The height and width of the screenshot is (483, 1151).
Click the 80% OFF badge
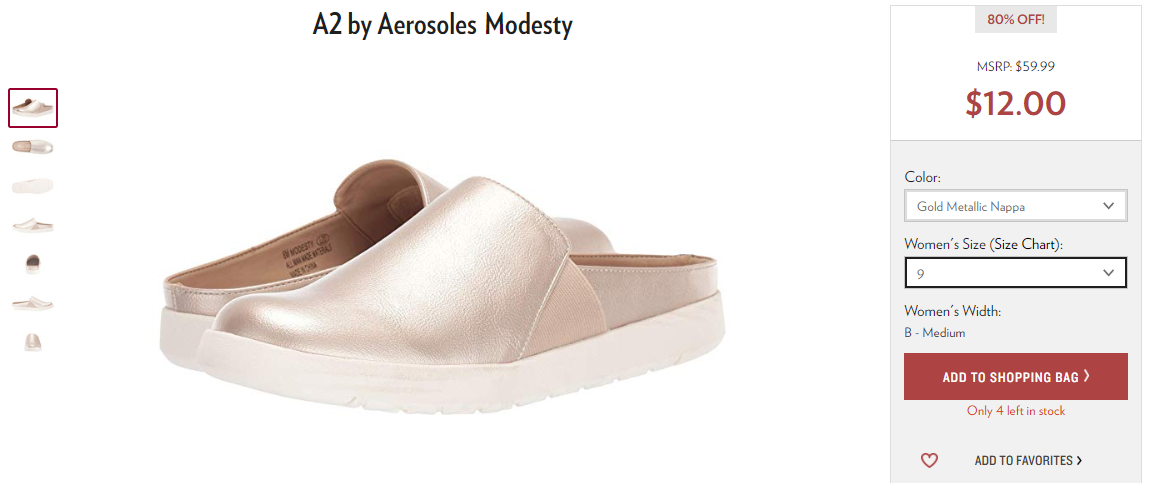1016,20
